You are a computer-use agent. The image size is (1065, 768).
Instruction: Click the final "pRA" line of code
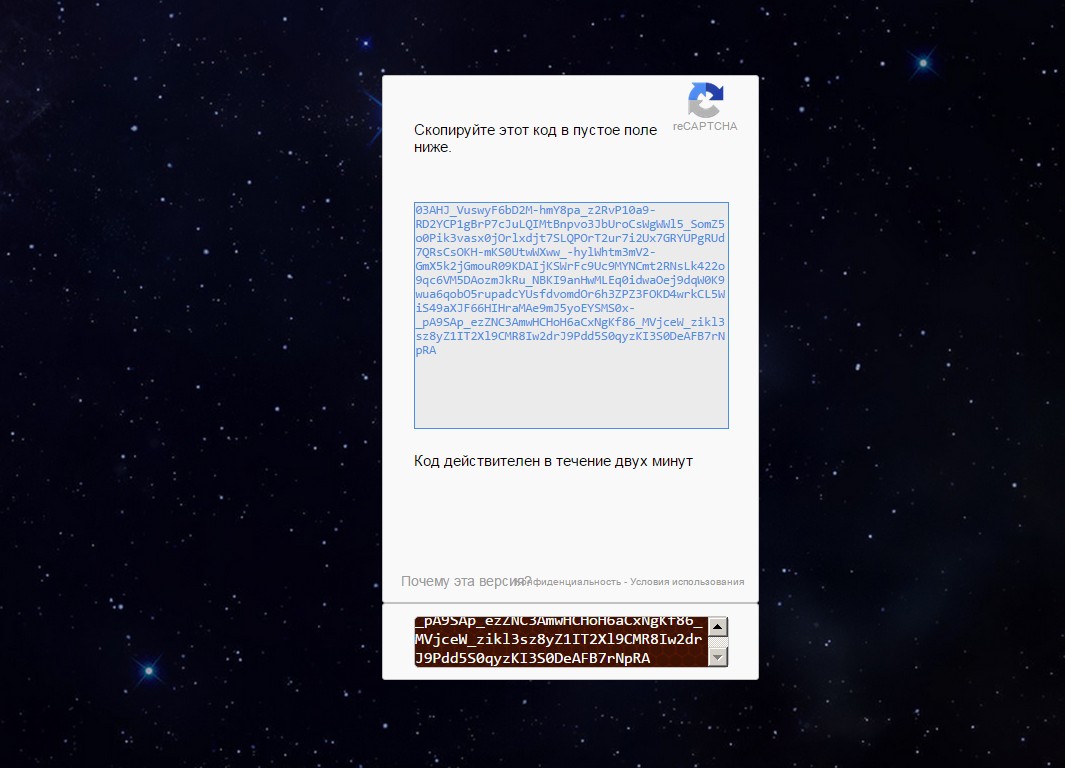point(425,351)
